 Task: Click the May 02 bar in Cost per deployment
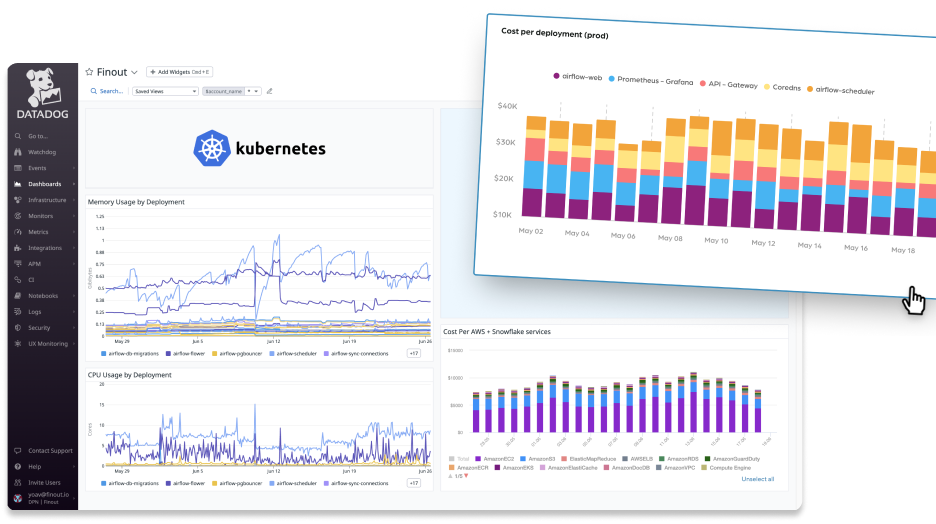tap(533, 167)
